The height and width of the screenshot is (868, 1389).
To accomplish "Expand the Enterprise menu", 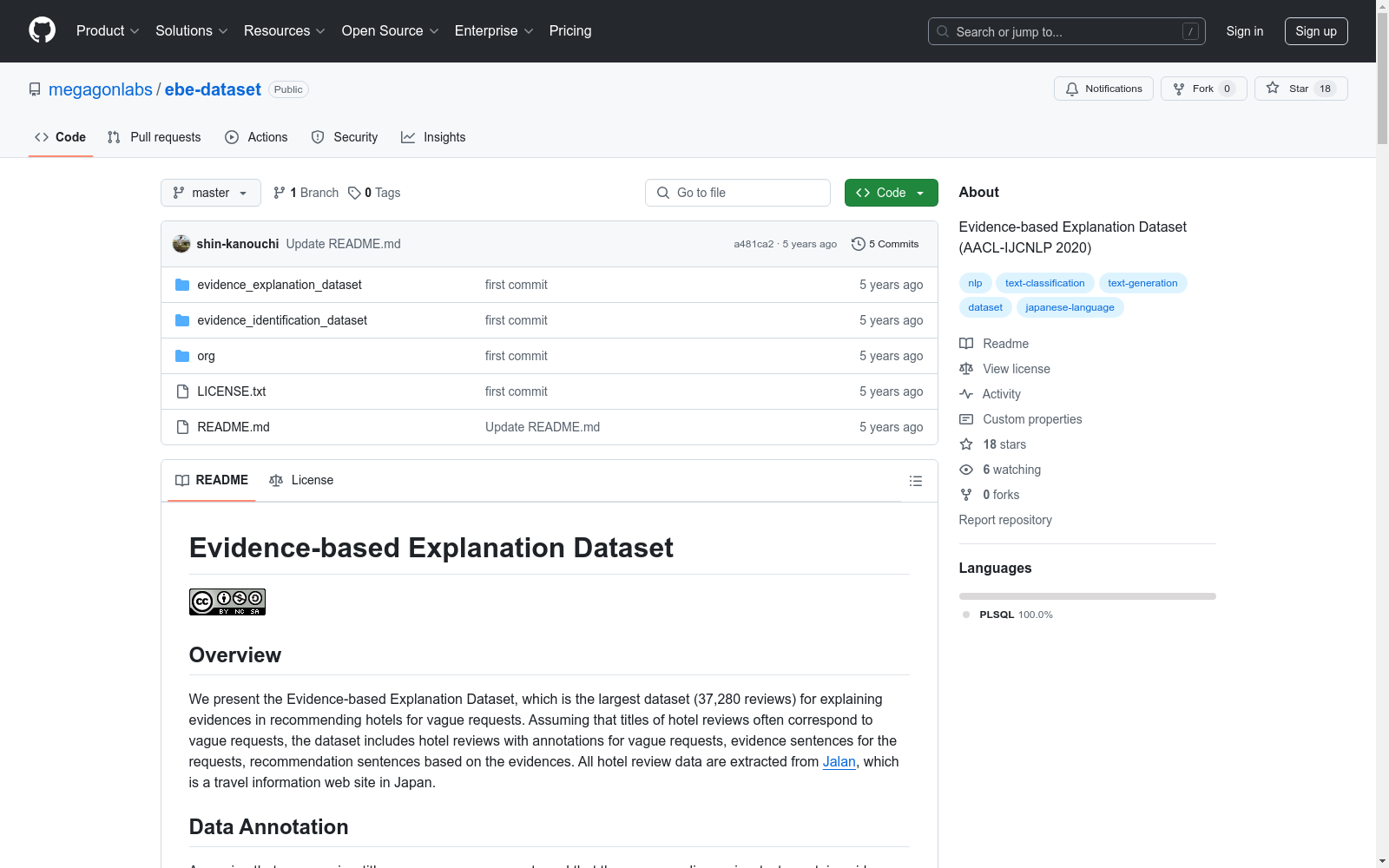I will pos(494,31).
